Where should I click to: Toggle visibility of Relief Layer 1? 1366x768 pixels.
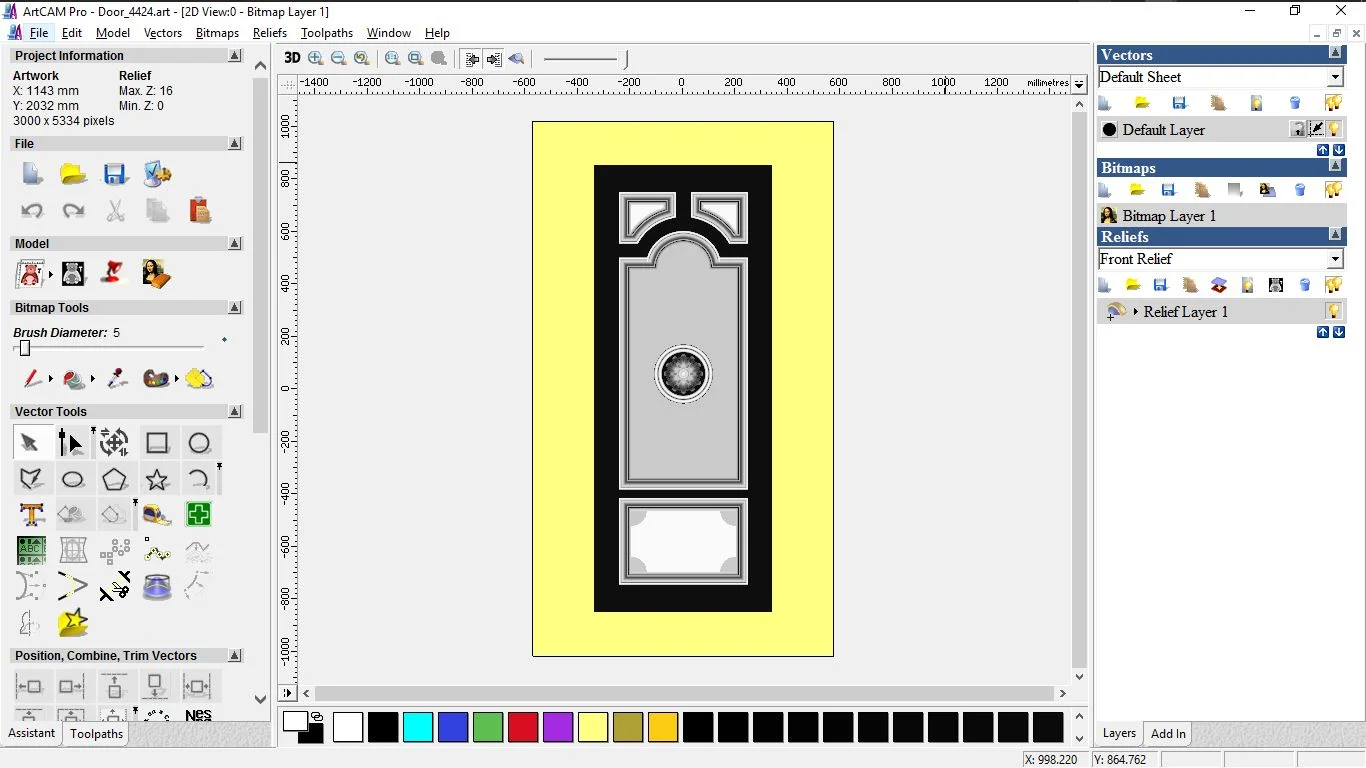[x=1334, y=312]
